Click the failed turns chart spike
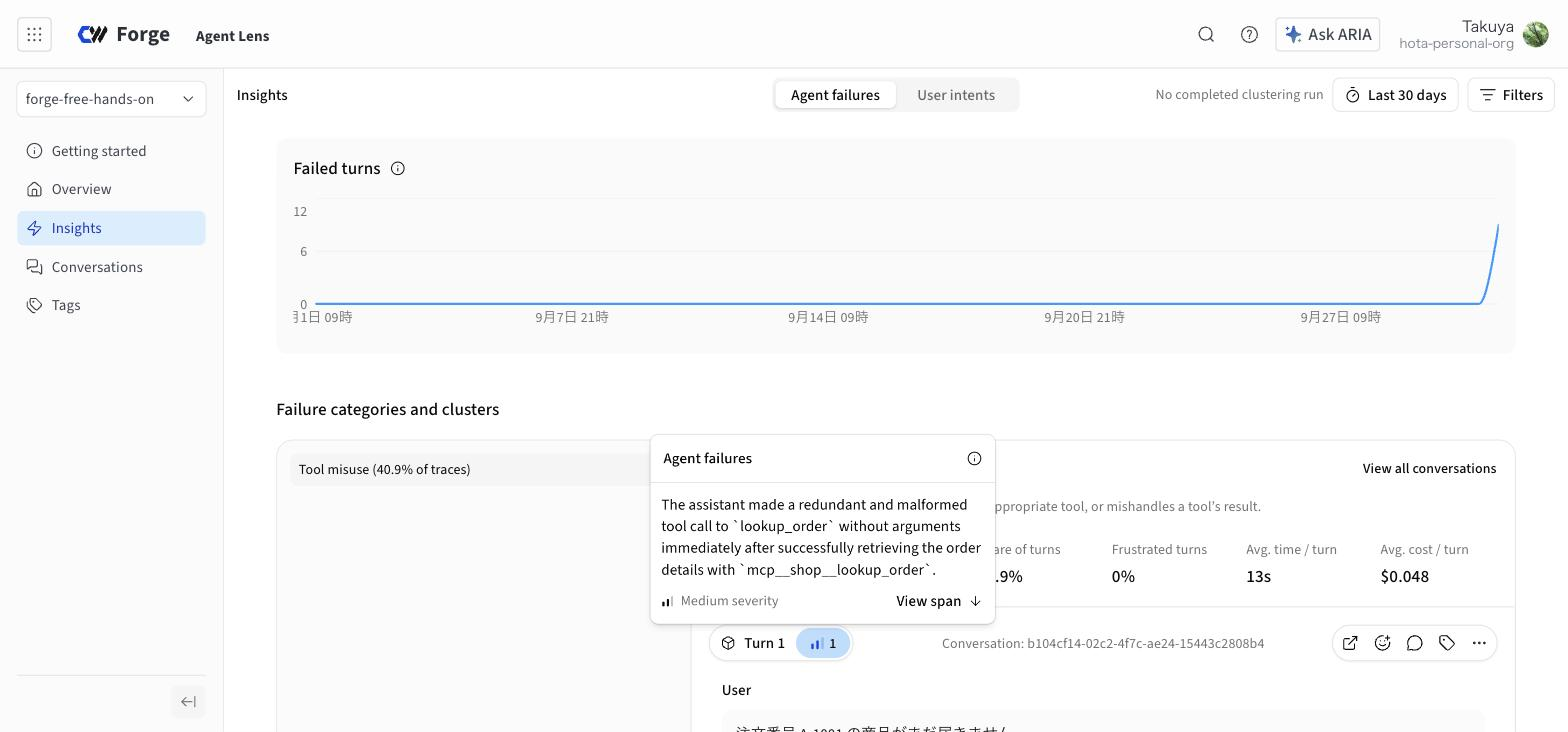The image size is (1568, 732). [x=1492, y=262]
